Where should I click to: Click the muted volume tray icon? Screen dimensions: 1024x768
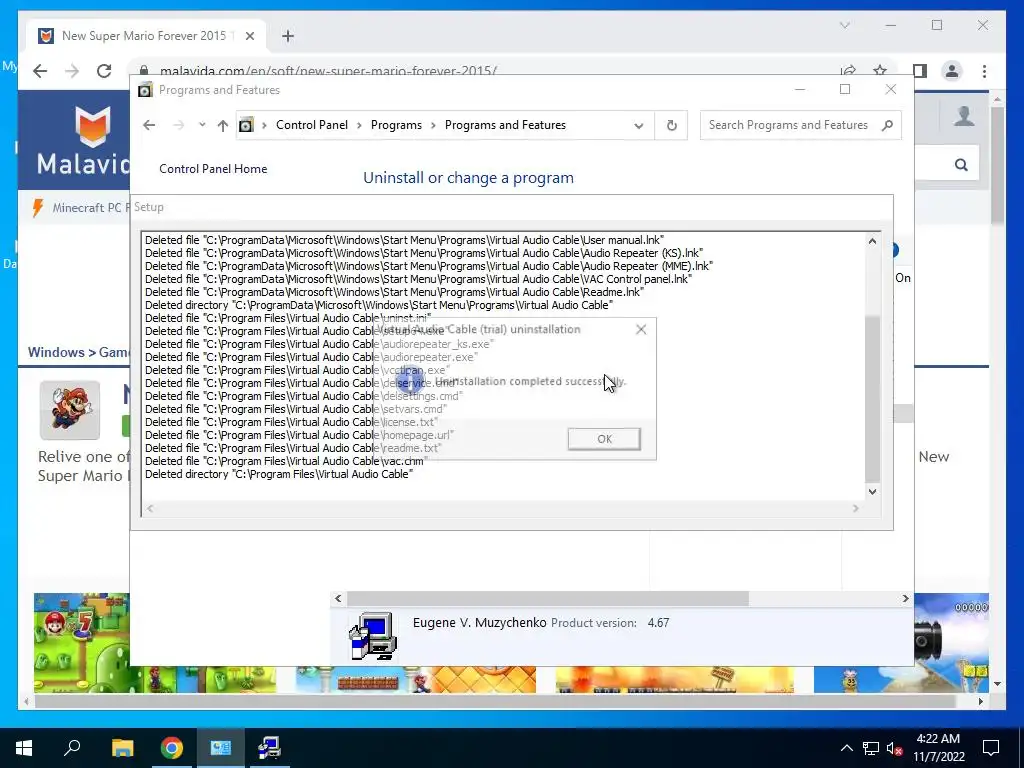pos(894,748)
